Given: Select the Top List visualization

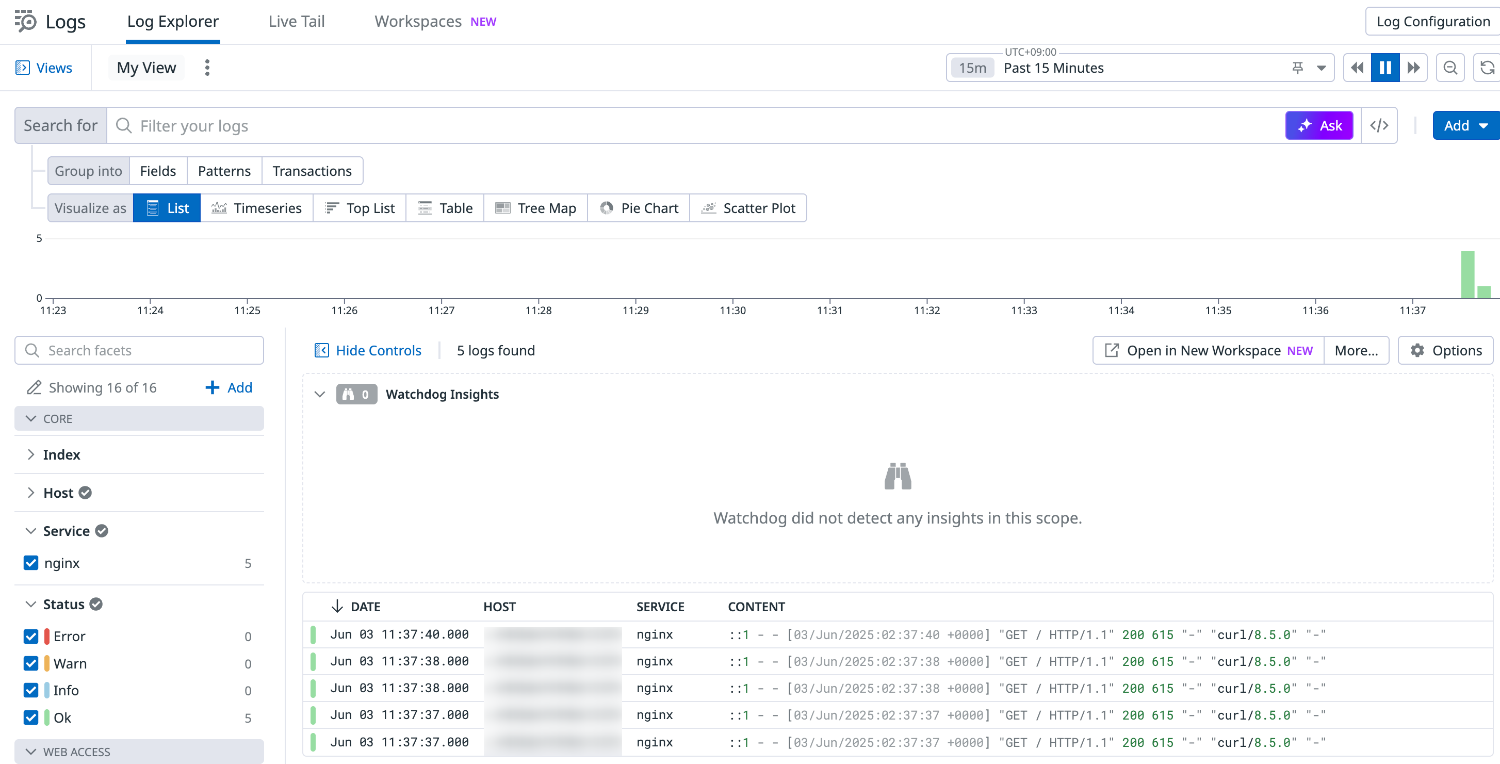Looking at the screenshot, I should [360, 208].
